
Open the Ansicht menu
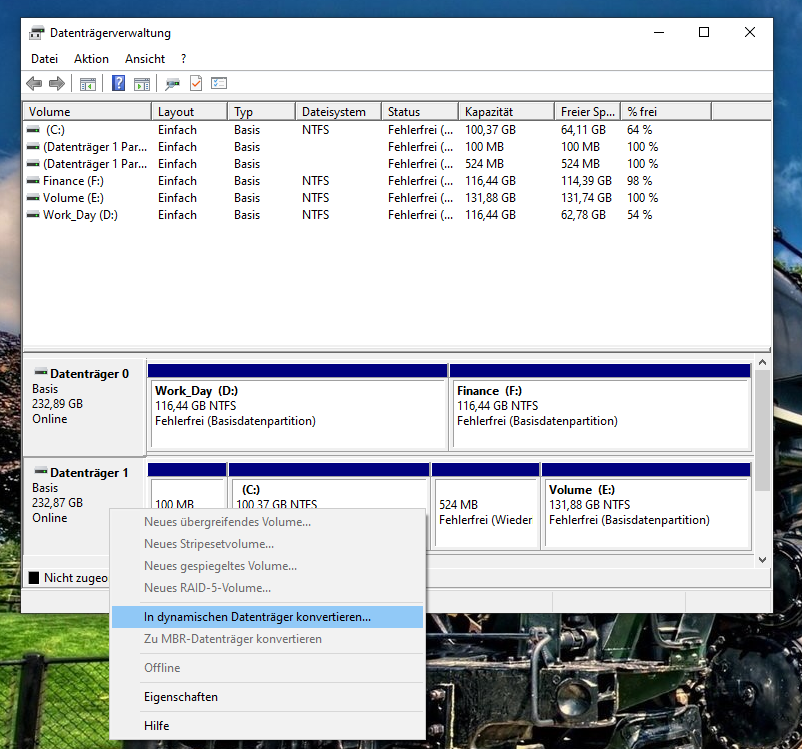pos(145,59)
